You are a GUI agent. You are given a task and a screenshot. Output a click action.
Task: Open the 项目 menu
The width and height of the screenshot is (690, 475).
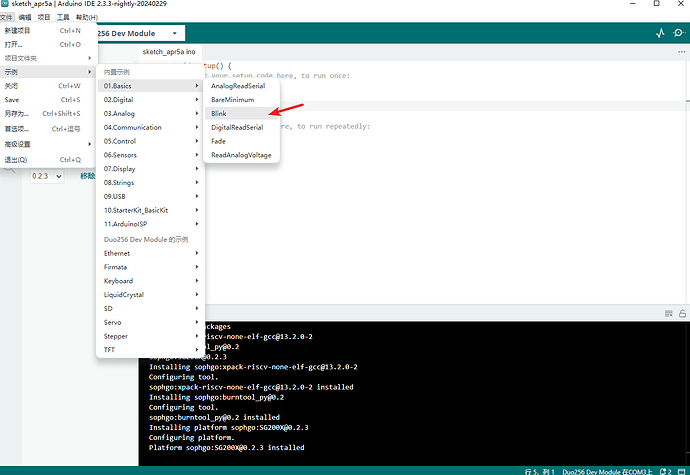point(44,17)
